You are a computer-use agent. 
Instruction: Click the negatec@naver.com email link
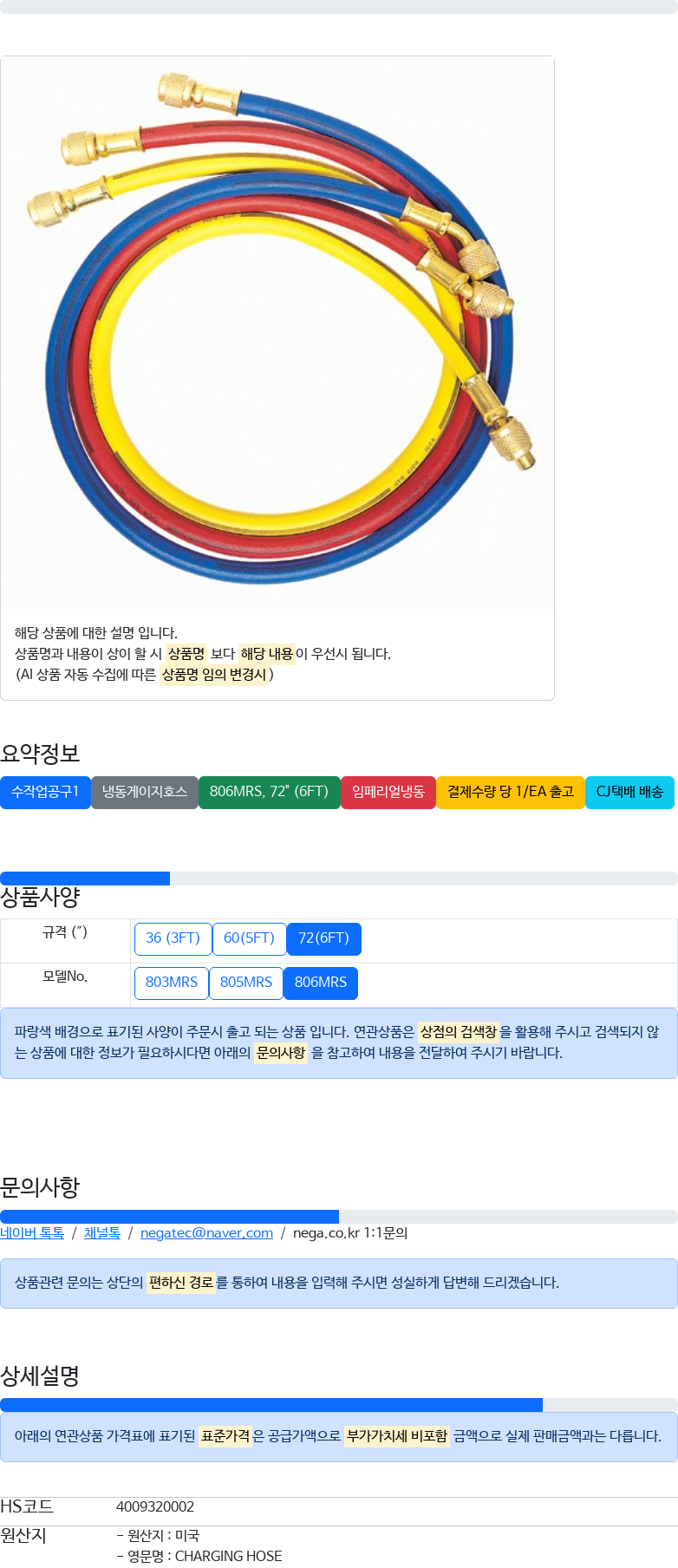click(x=206, y=1233)
